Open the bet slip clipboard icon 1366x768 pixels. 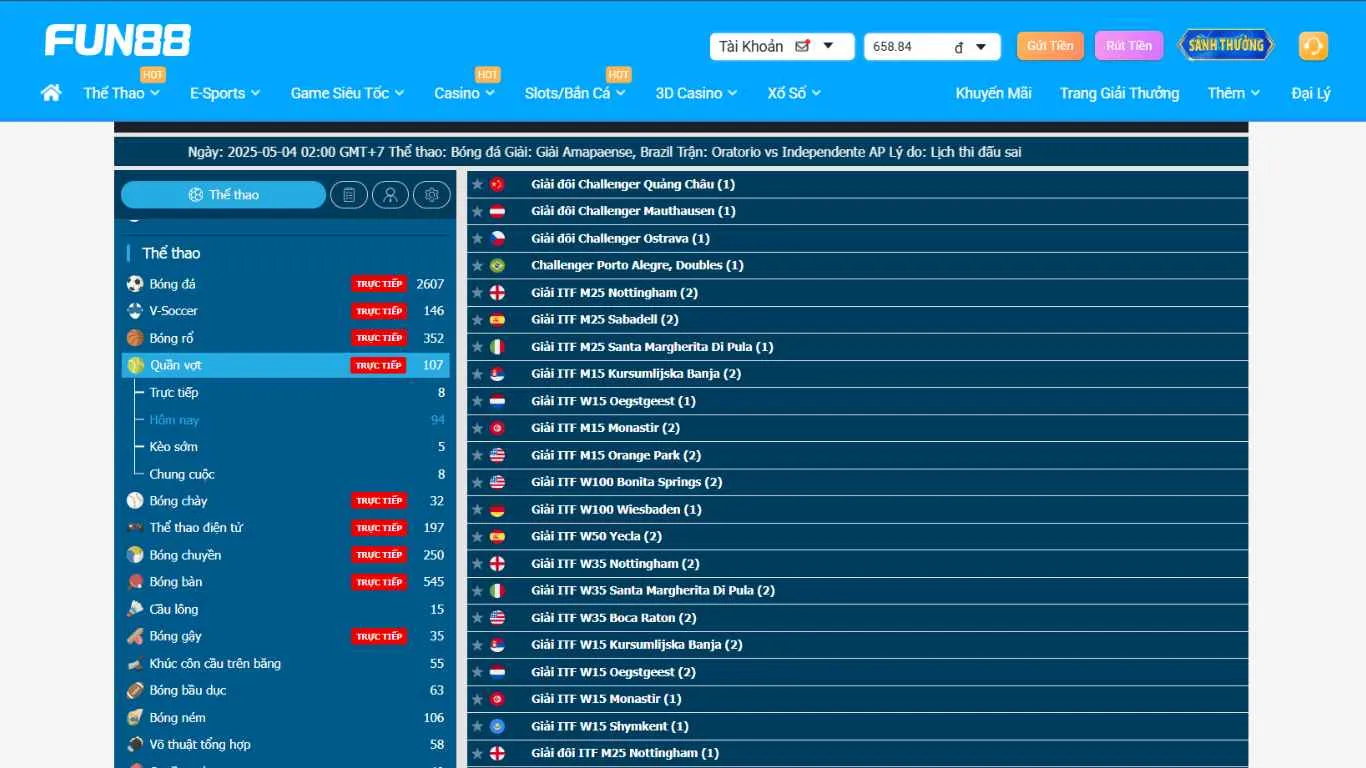[x=349, y=195]
